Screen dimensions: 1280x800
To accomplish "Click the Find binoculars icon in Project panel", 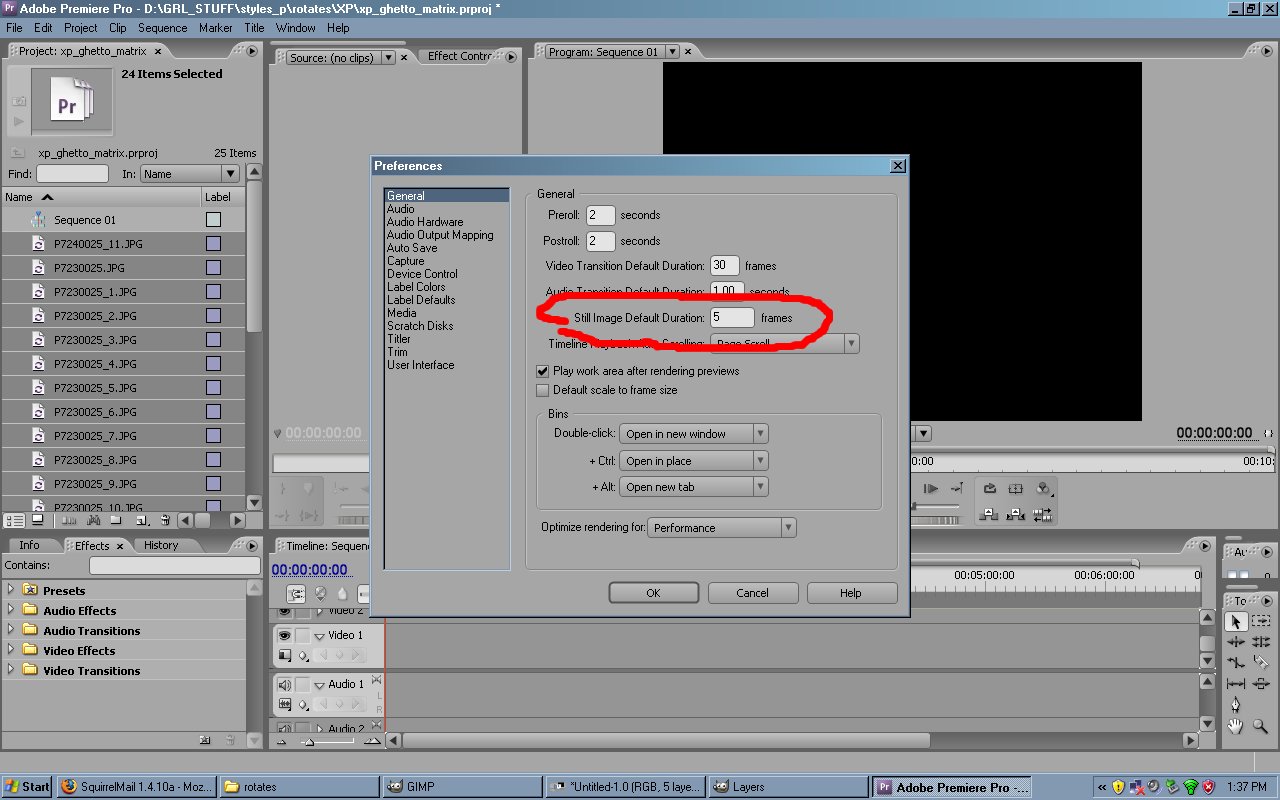I will pyautogui.click(x=94, y=520).
